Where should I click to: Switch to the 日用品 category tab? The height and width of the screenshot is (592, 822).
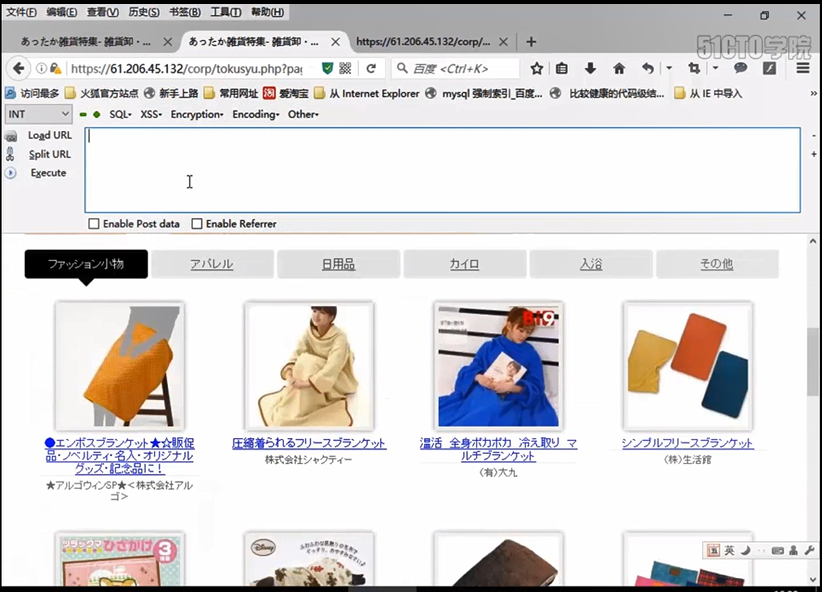click(x=338, y=264)
